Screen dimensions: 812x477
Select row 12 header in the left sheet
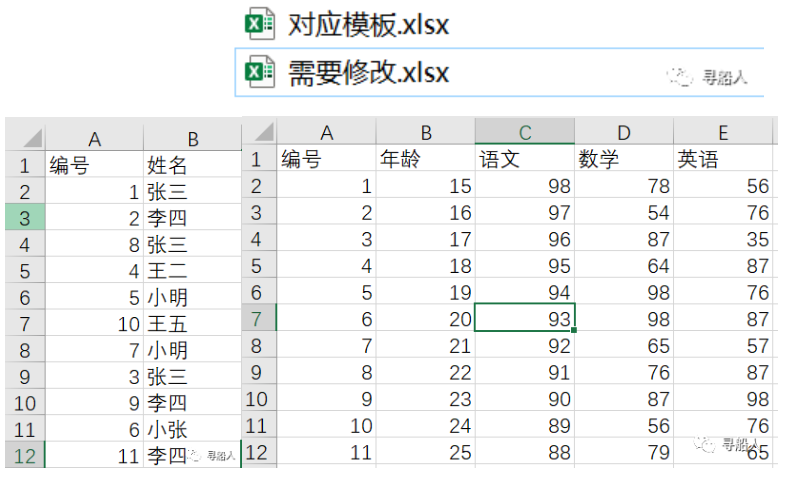[x=25, y=455]
